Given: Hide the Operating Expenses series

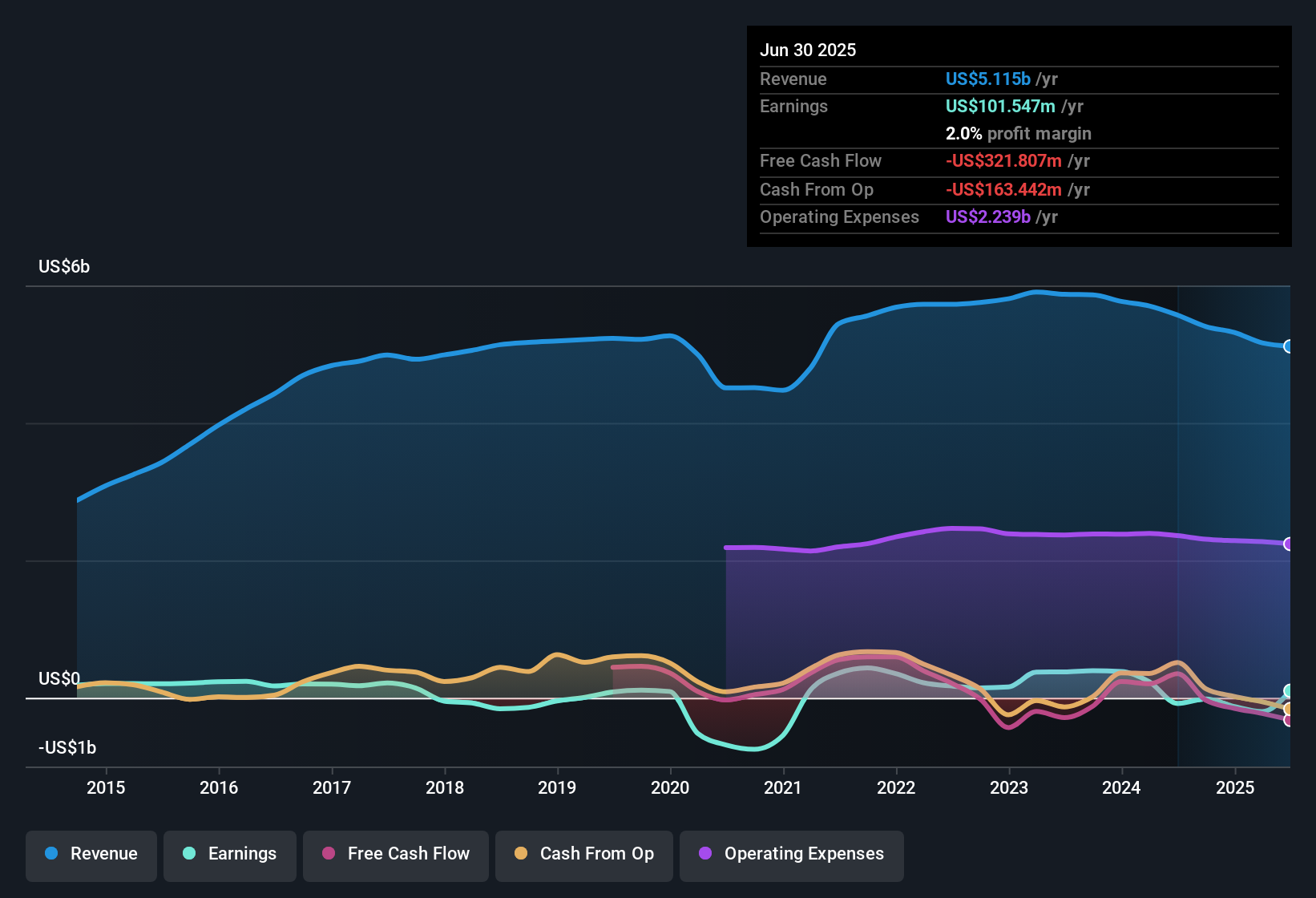Looking at the screenshot, I should pos(792,854).
